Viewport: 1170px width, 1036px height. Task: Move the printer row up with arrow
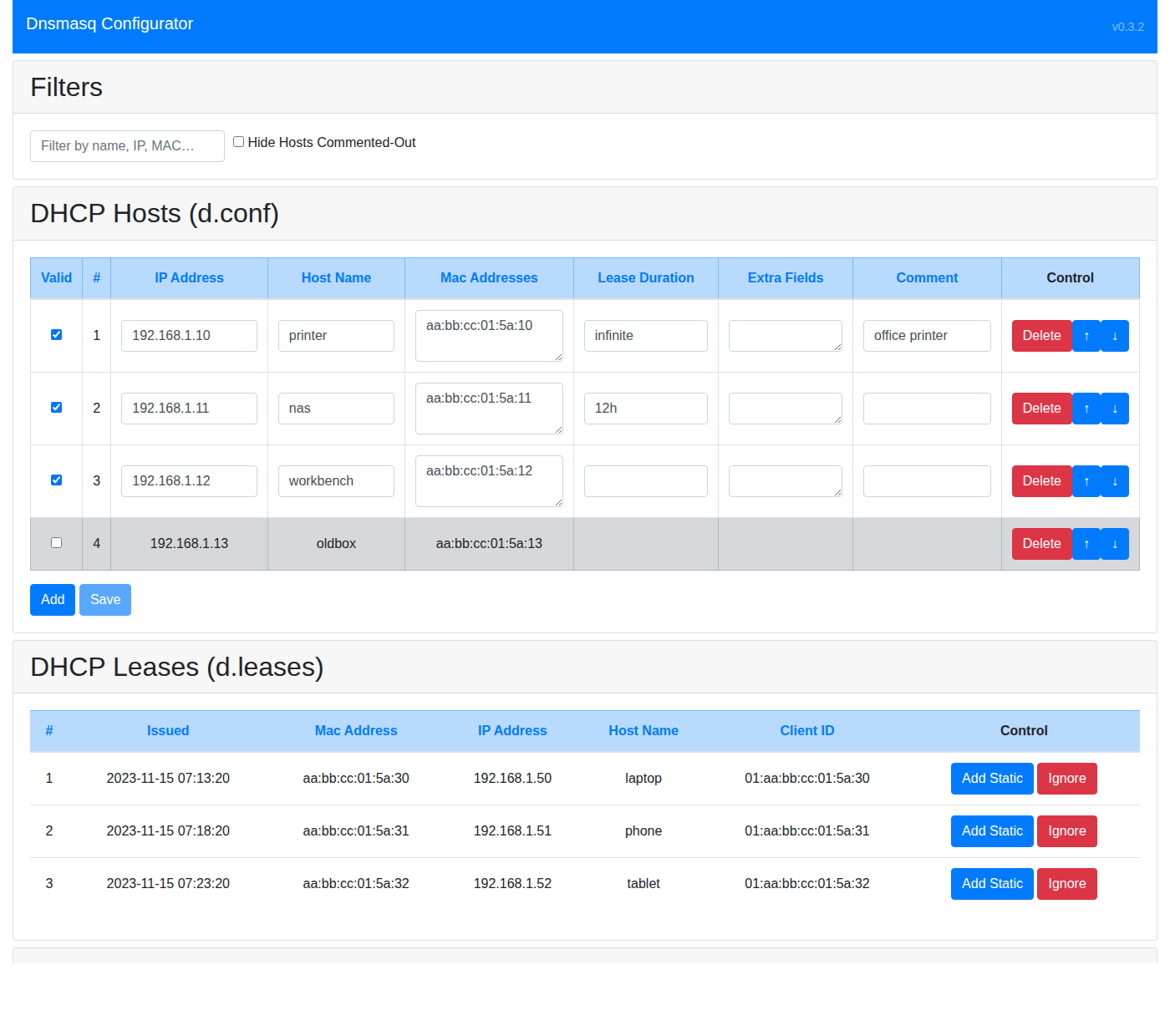[1086, 336]
